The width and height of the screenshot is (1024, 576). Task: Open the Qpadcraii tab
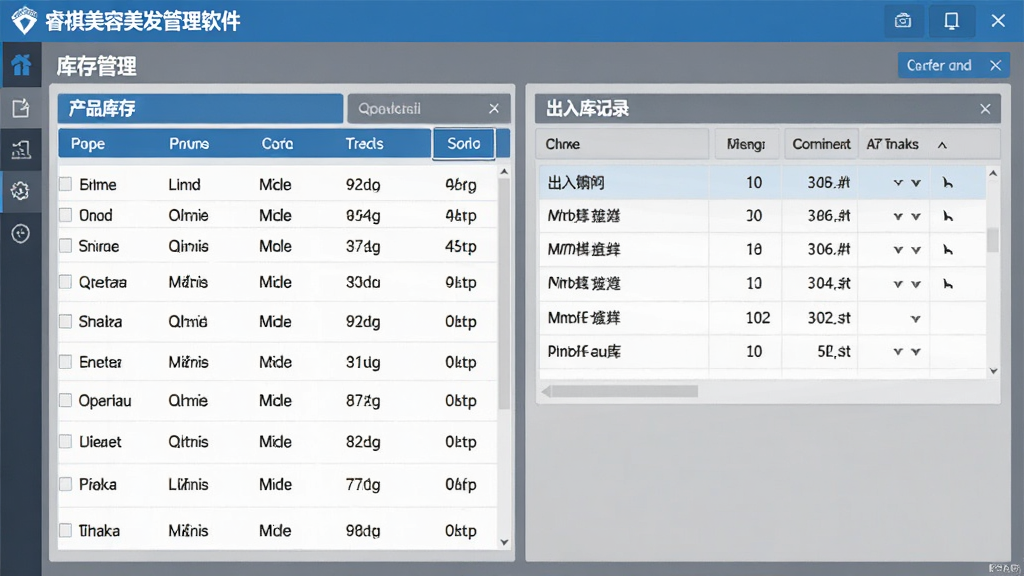[x=429, y=108]
